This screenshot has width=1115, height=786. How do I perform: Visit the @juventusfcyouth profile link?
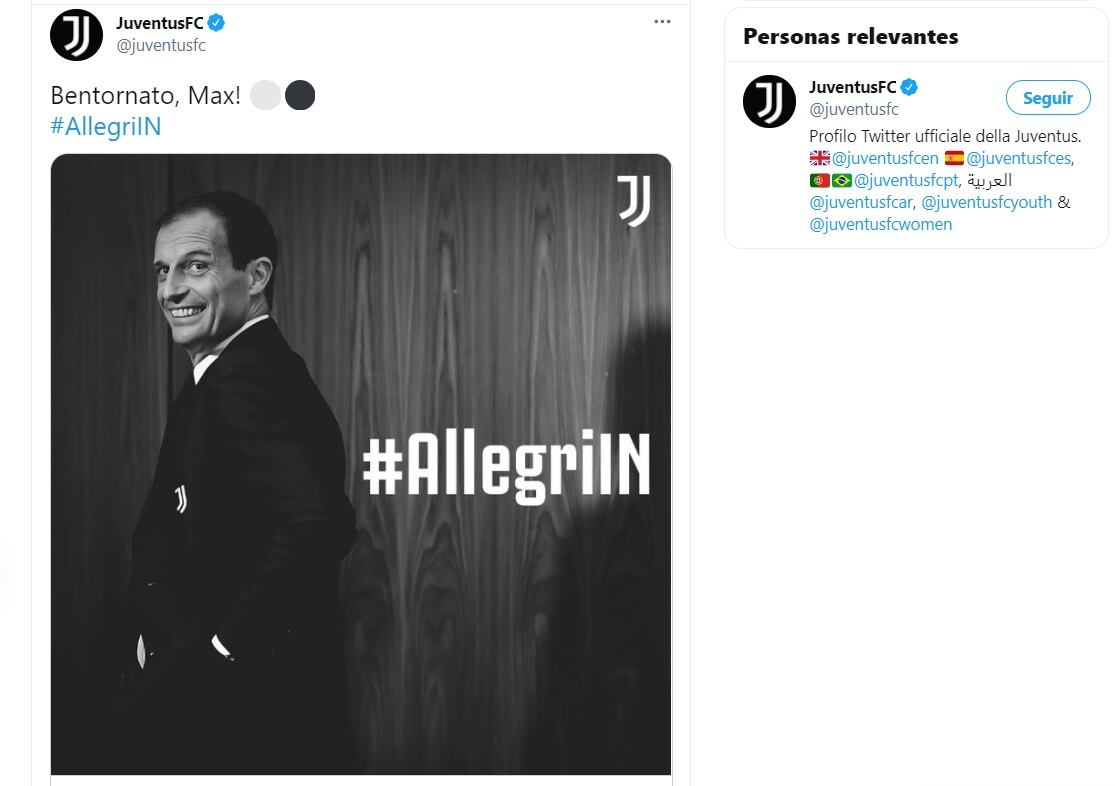pyautogui.click(x=986, y=202)
